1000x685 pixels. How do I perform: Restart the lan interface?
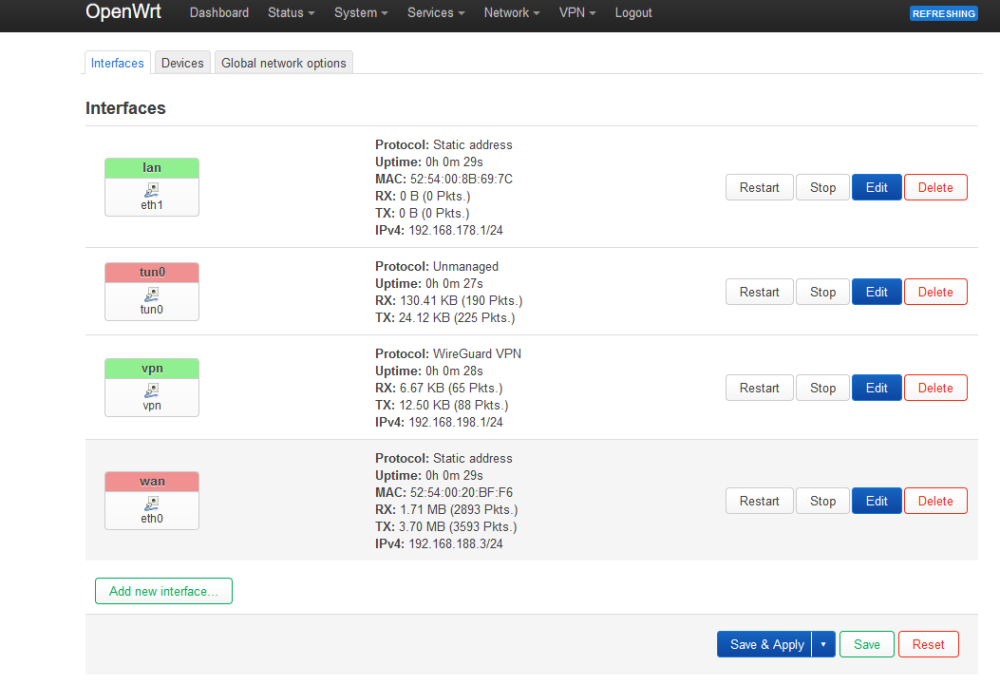click(760, 188)
